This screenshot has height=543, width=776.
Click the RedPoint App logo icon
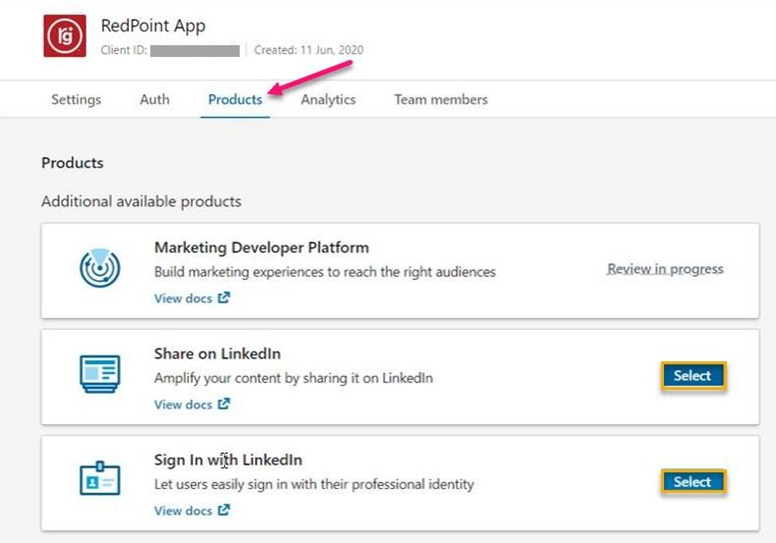point(65,37)
